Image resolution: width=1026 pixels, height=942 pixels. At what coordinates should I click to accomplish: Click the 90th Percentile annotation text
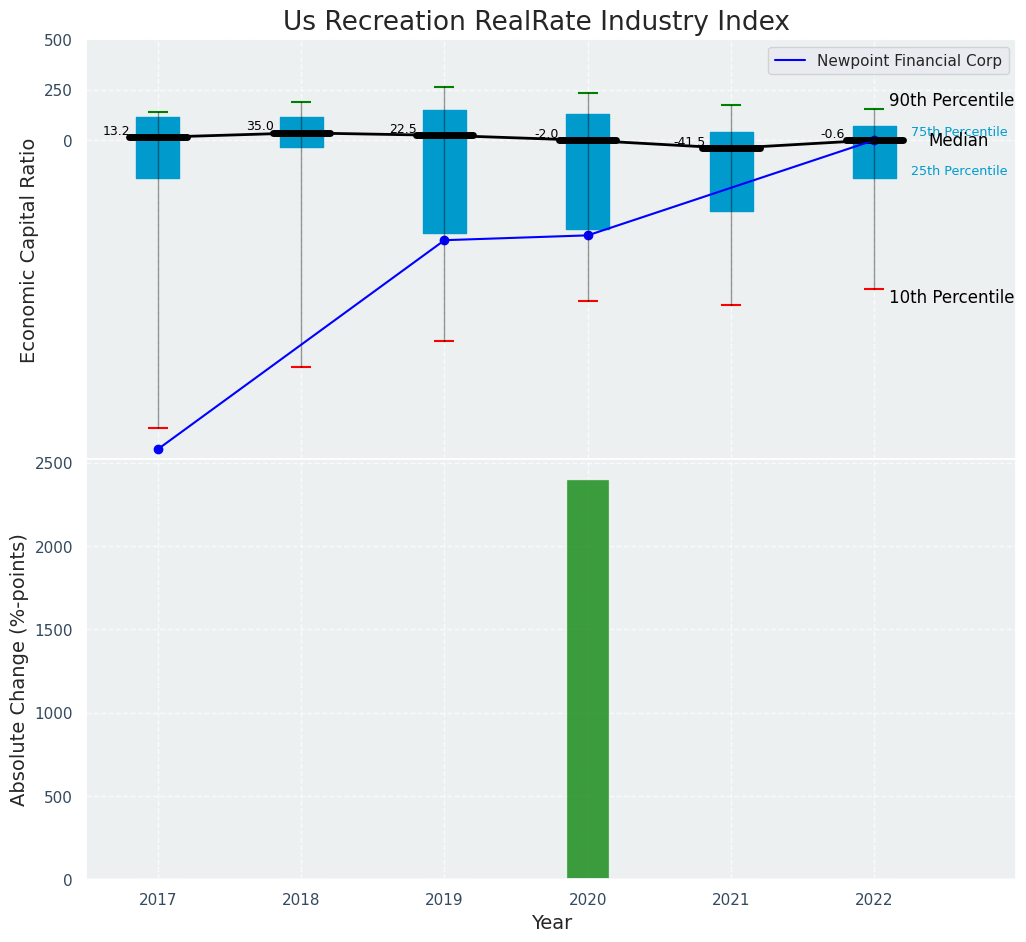tap(951, 100)
